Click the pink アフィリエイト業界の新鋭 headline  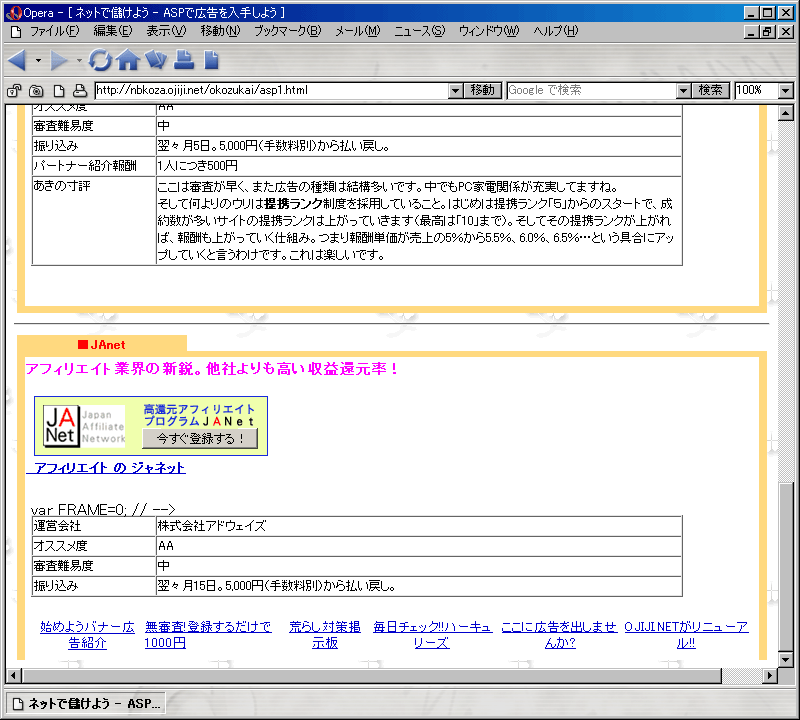[212, 368]
